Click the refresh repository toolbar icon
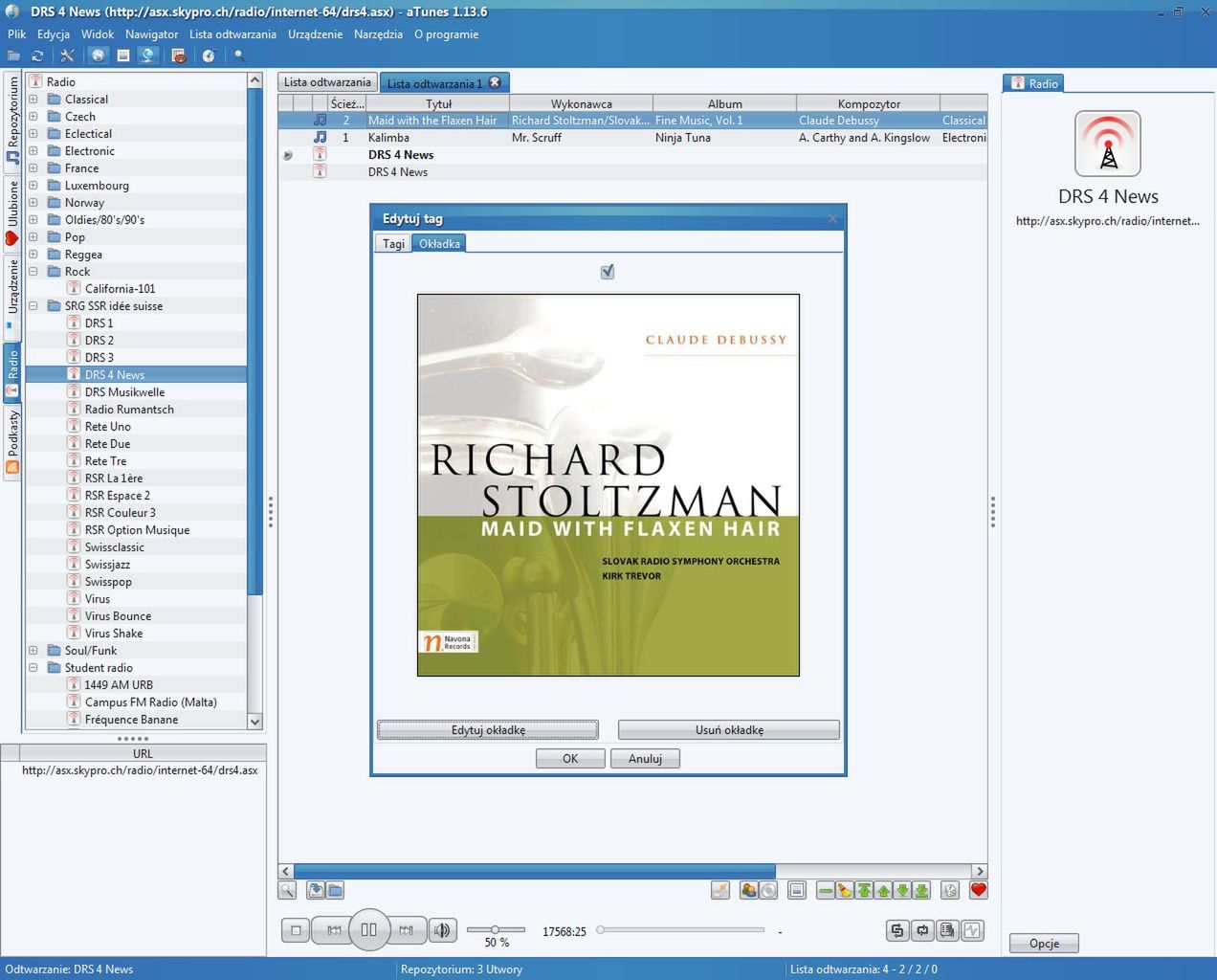 click(x=37, y=56)
